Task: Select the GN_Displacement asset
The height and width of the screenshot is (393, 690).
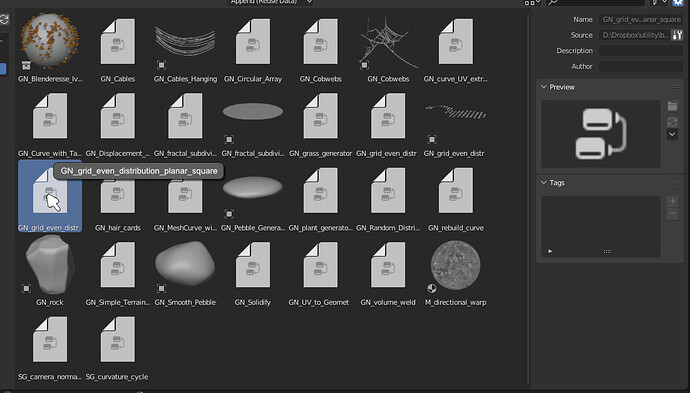Action: coord(117,122)
